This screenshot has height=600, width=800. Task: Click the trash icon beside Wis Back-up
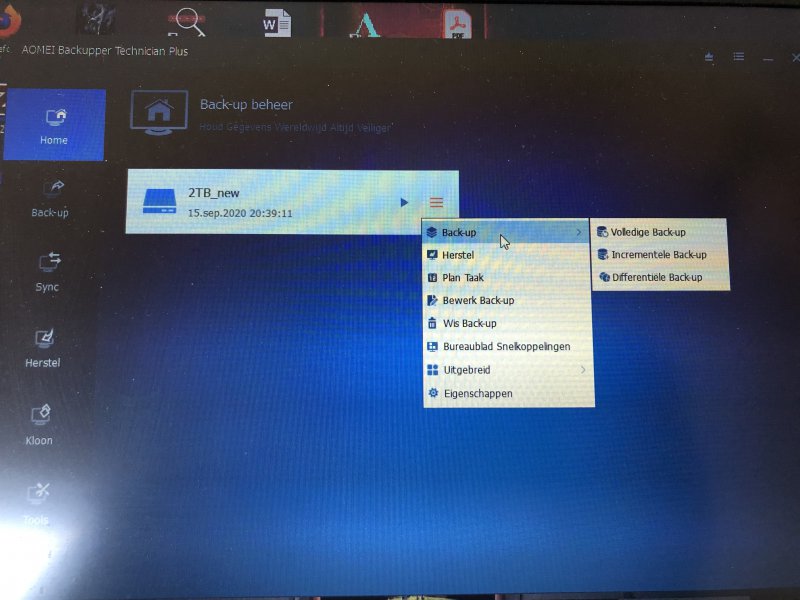[432, 323]
